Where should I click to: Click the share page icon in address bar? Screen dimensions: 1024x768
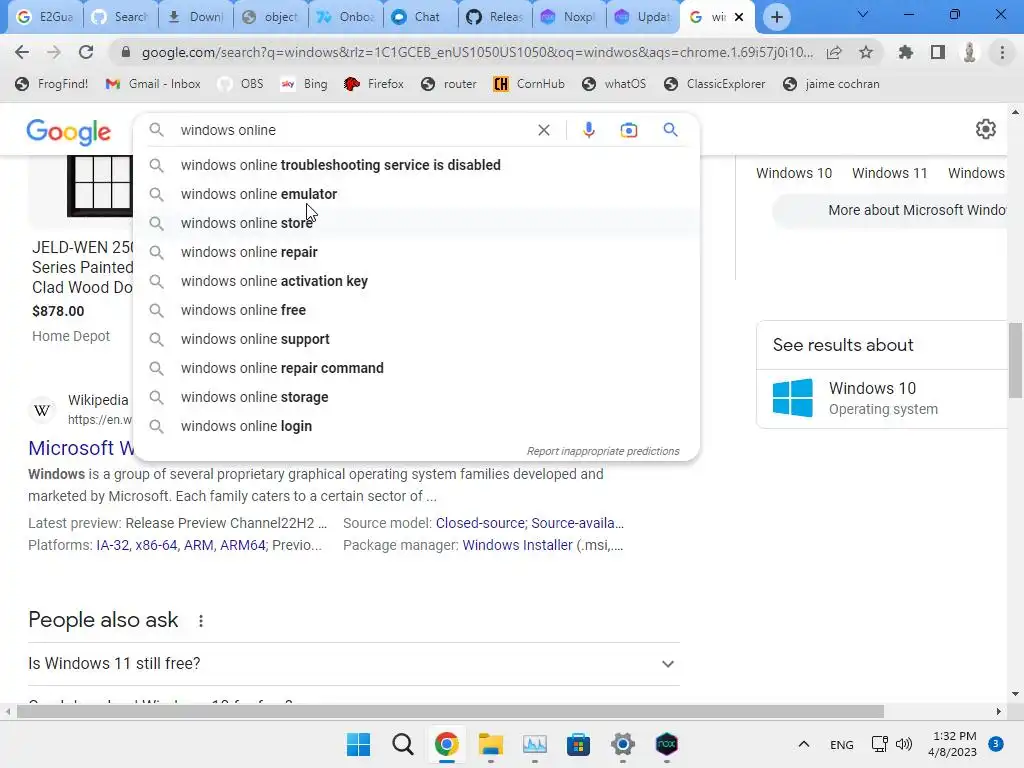[x=834, y=52]
